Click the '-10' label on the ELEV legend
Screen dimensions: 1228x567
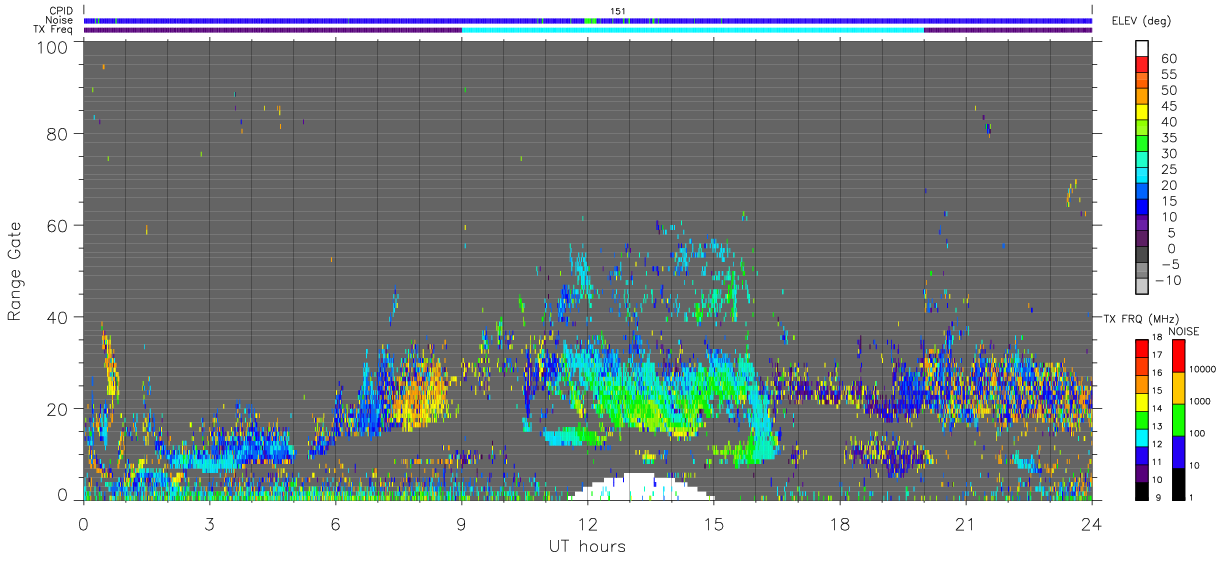[1168, 281]
